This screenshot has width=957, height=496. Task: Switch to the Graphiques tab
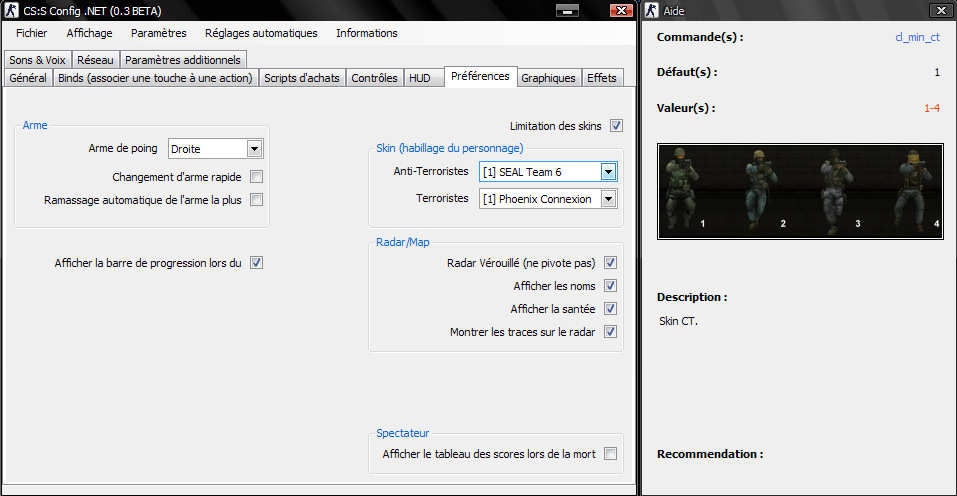coord(548,78)
